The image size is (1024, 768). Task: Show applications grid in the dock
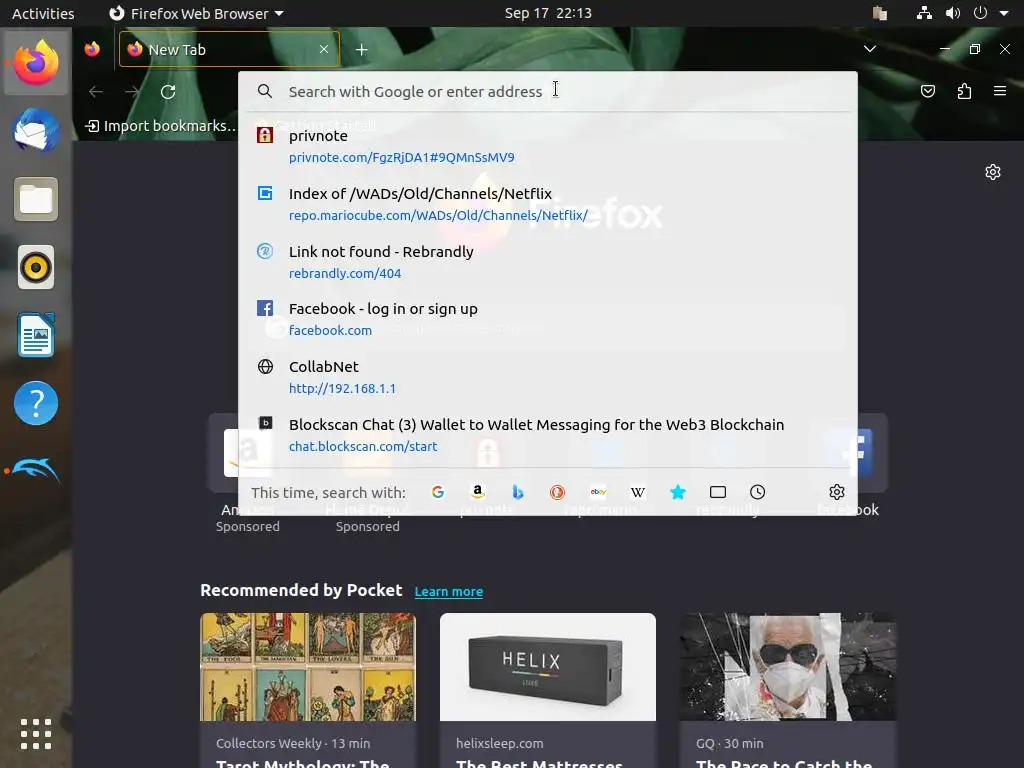coord(36,734)
